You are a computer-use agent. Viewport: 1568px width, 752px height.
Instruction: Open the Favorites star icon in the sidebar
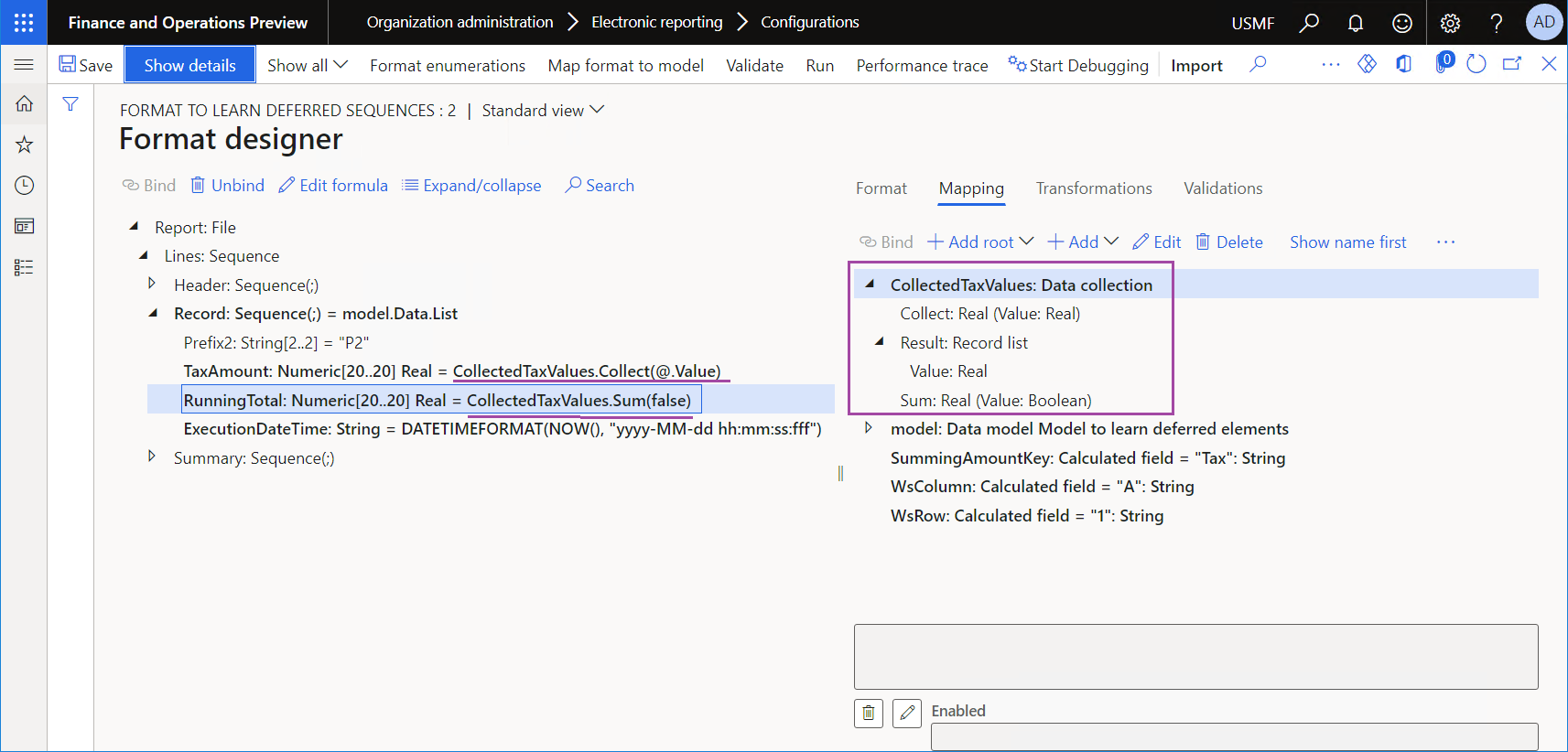point(24,145)
